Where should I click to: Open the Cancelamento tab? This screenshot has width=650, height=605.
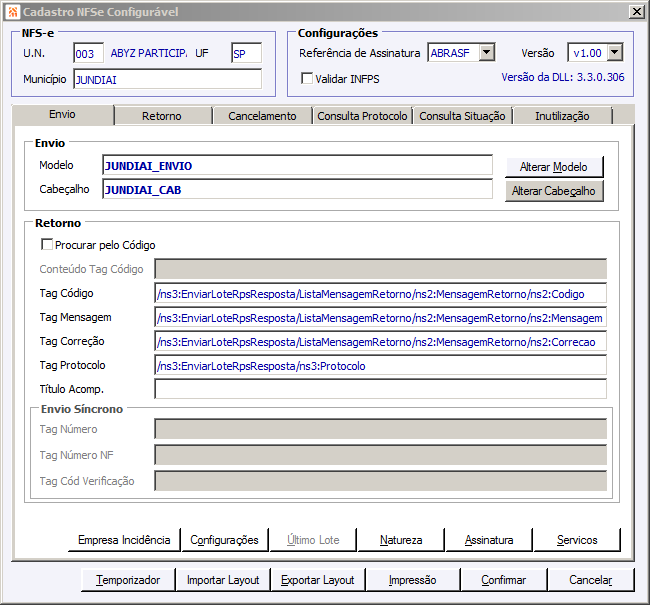coord(262,116)
